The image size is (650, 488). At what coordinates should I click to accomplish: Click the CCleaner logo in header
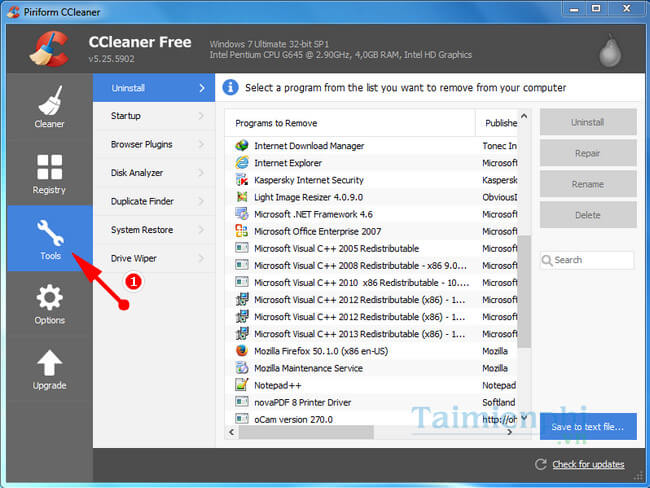[x=49, y=49]
